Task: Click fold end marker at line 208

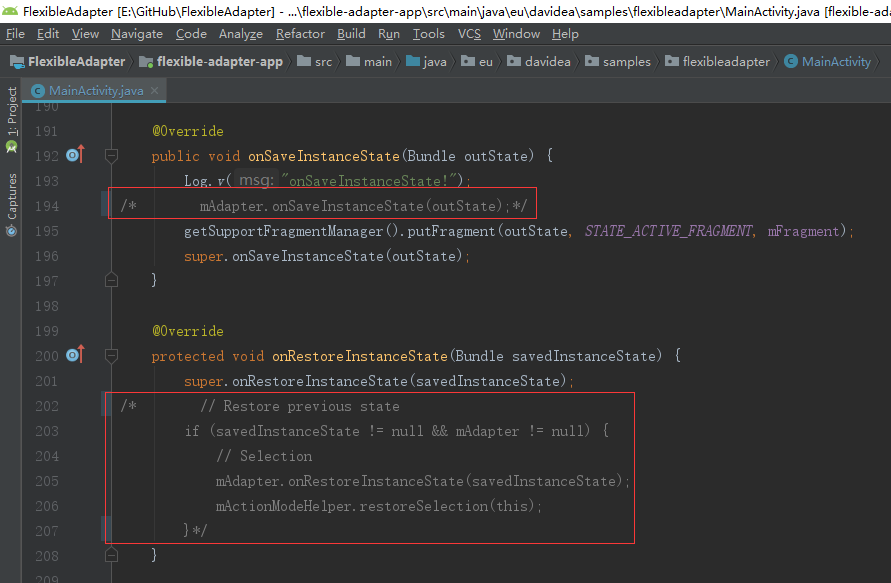Action: (x=111, y=555)
